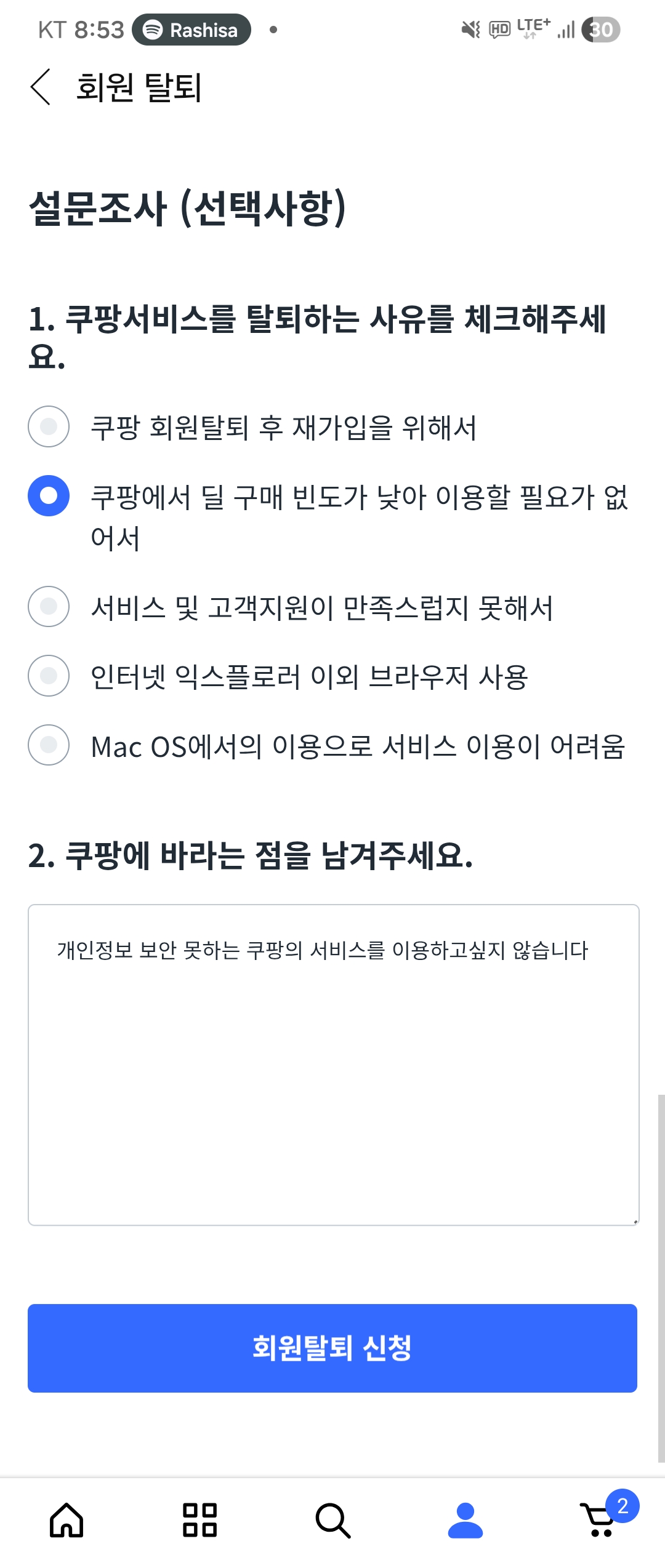Screen dimensions: 665x1568
Task: Open the home tab icon
Action: [66, 1520]
